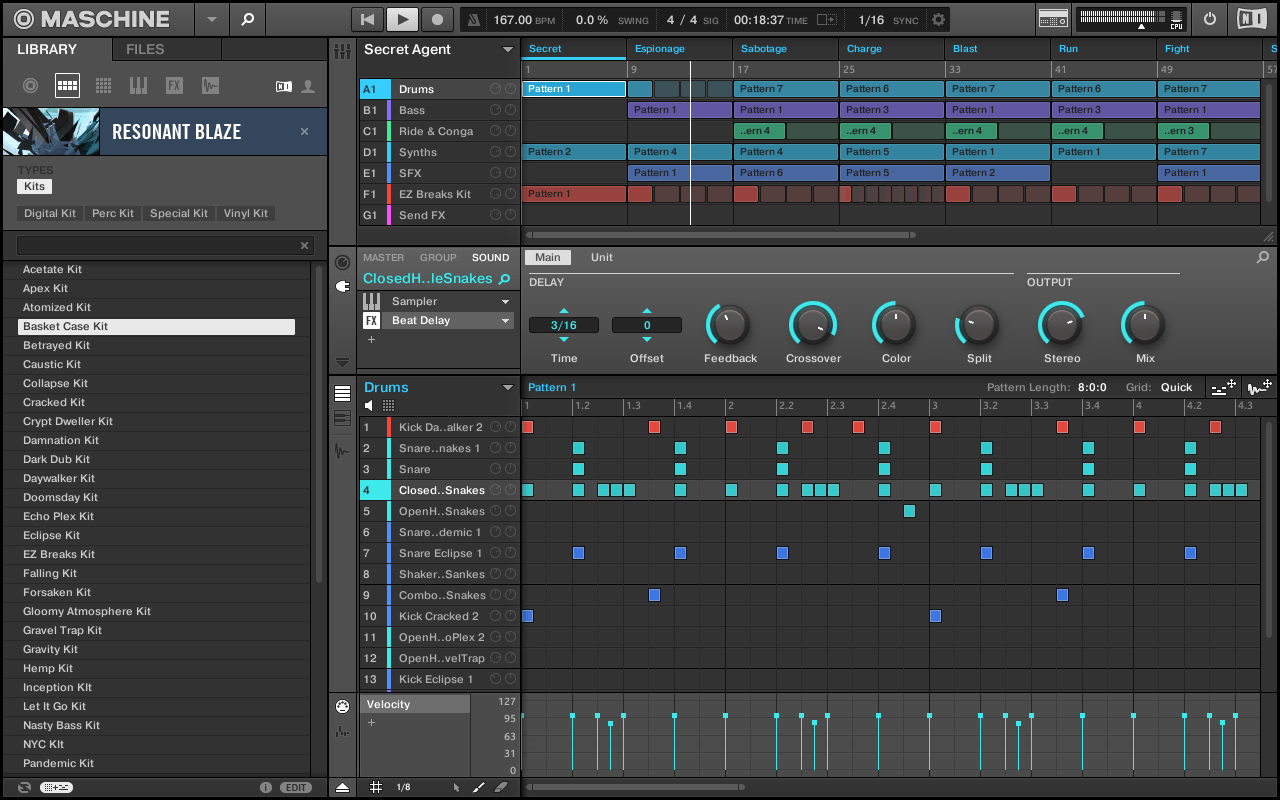This screenshot has width=1280, height=800.
Task: Select the eraser tool
Action: pos(501,788)
